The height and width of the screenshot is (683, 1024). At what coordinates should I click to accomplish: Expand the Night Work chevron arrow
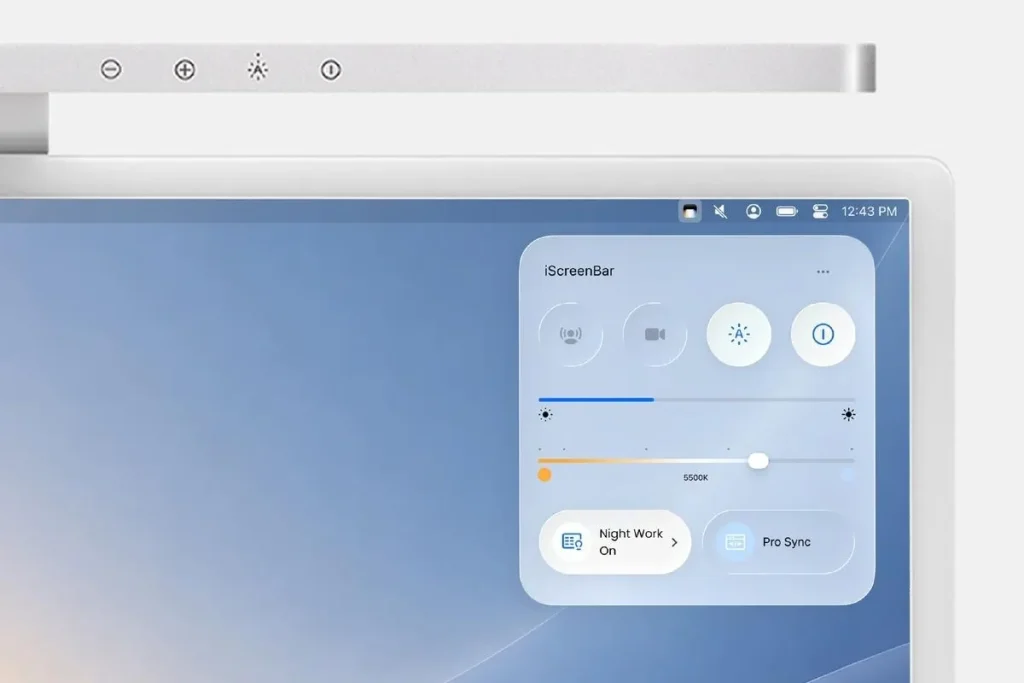(675, 542)
